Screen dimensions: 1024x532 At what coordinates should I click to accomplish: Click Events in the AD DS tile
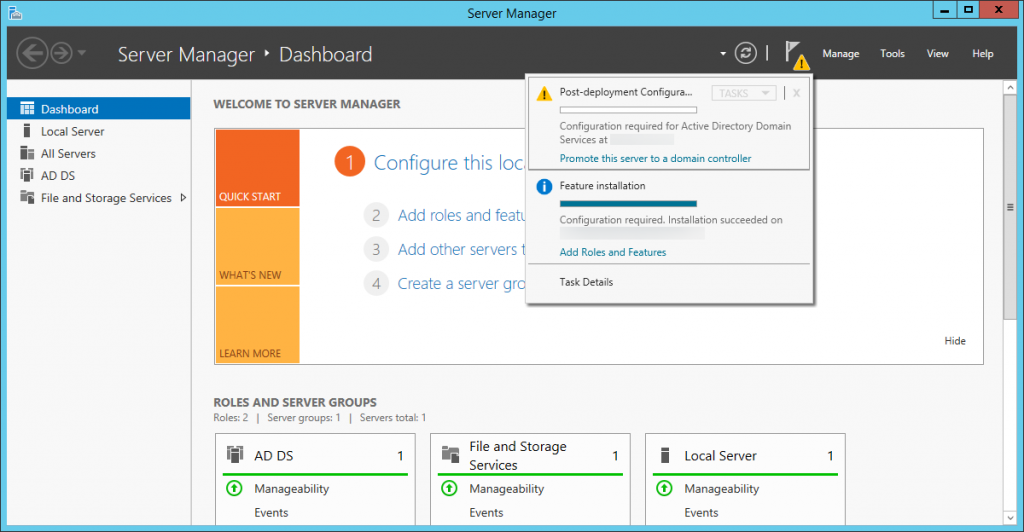click(x=271, y=512)
